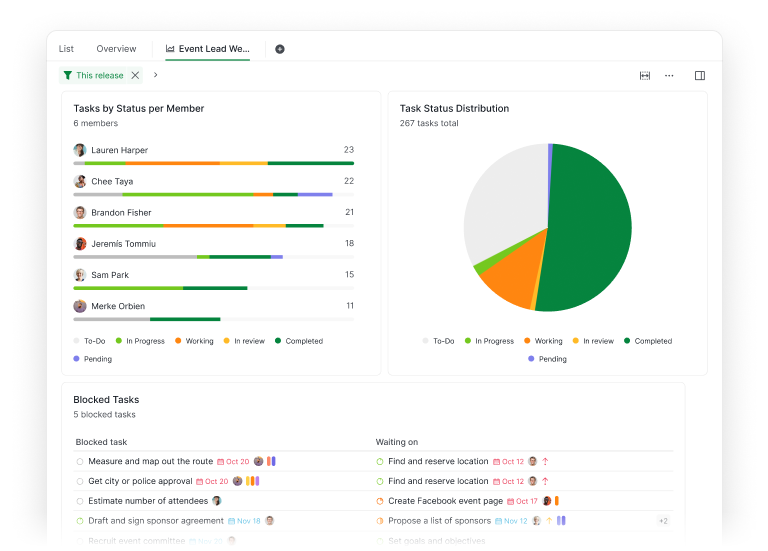Open Draft and sign sponsor agreement task
The width and height of the screenshot is (768, 551).
(x=156, y=521)
